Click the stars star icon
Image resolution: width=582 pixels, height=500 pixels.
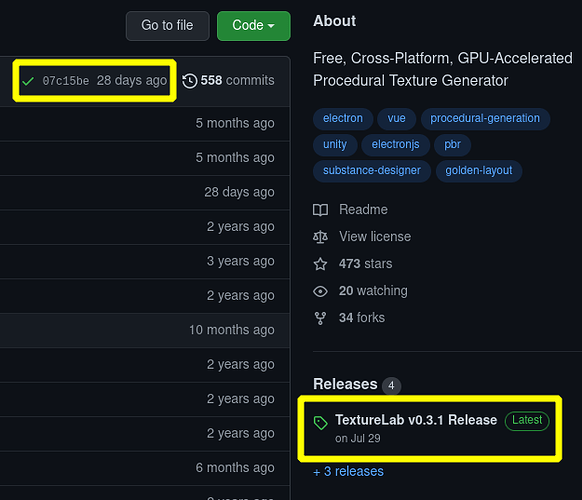[320, 264]
